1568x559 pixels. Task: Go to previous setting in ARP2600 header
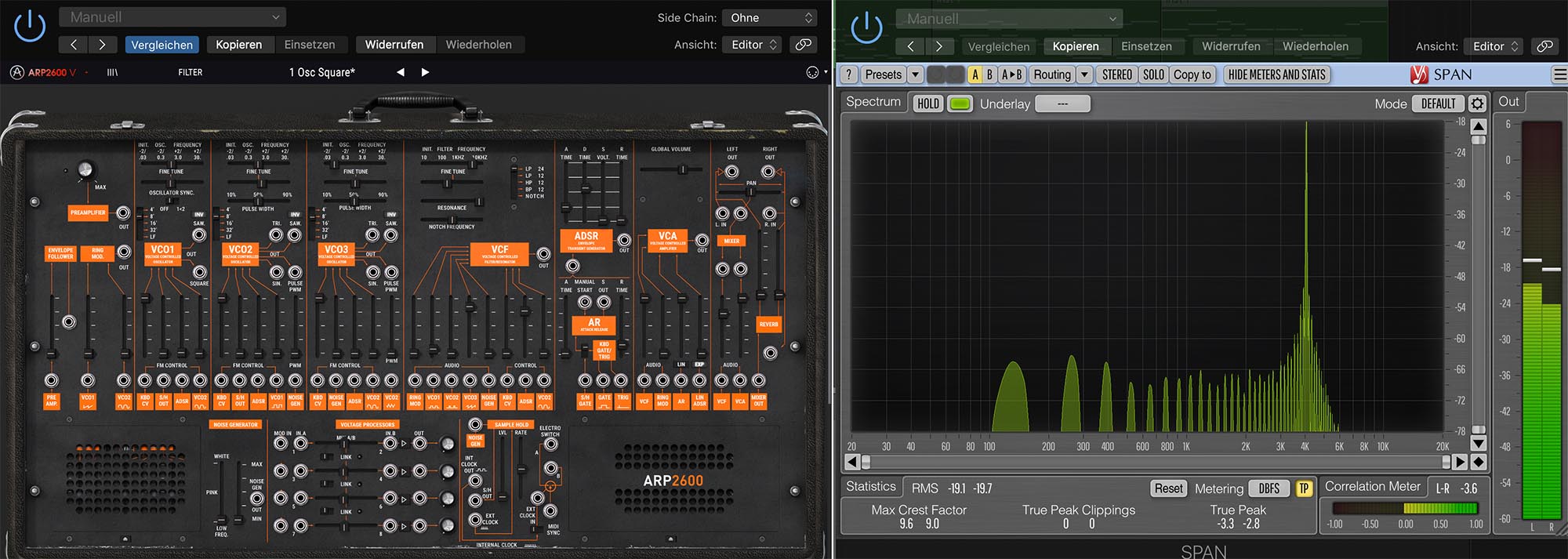74,45
